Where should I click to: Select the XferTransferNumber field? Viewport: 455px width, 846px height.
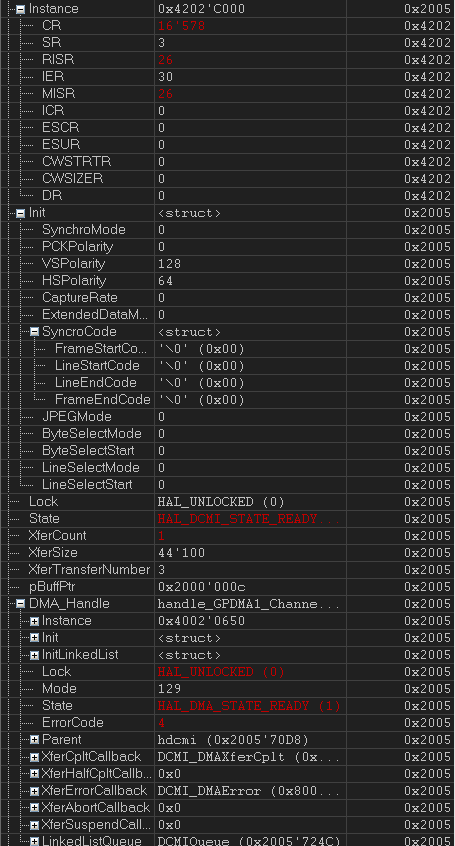pyautogui.click(x=227, y=570)
